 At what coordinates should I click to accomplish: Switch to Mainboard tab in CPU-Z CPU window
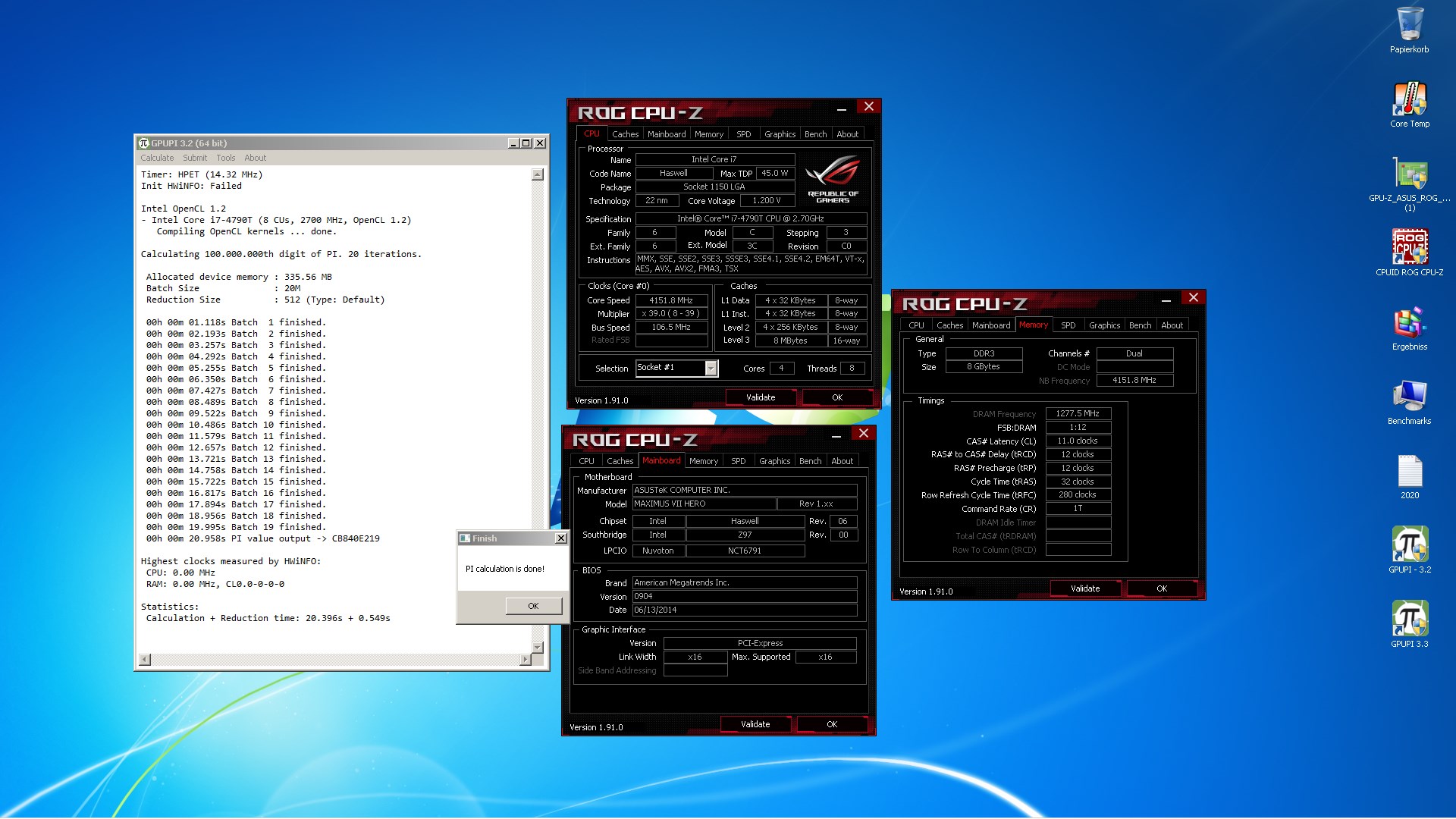click(x=667, y=134)
